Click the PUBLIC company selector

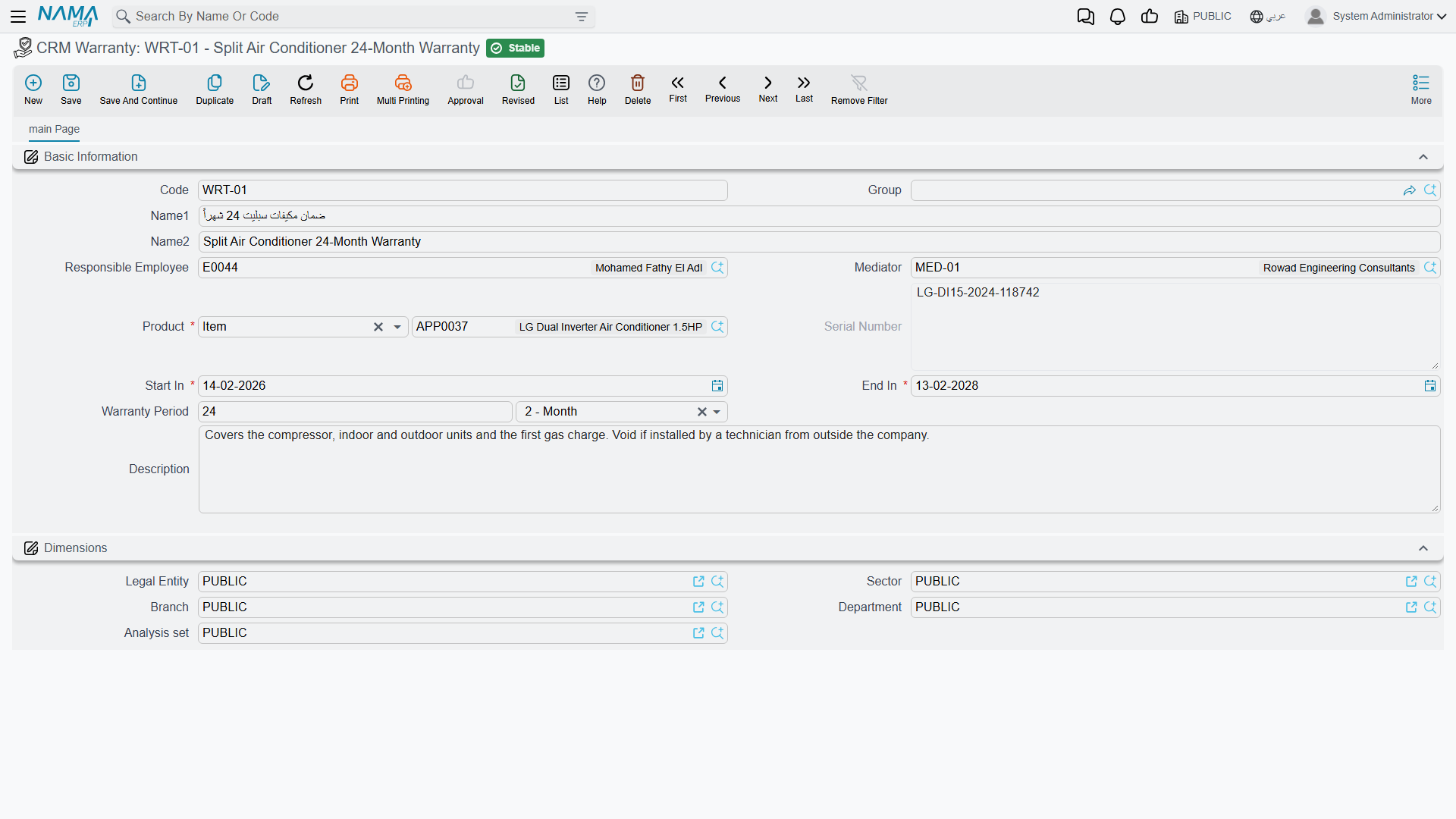click(1203, 17)
